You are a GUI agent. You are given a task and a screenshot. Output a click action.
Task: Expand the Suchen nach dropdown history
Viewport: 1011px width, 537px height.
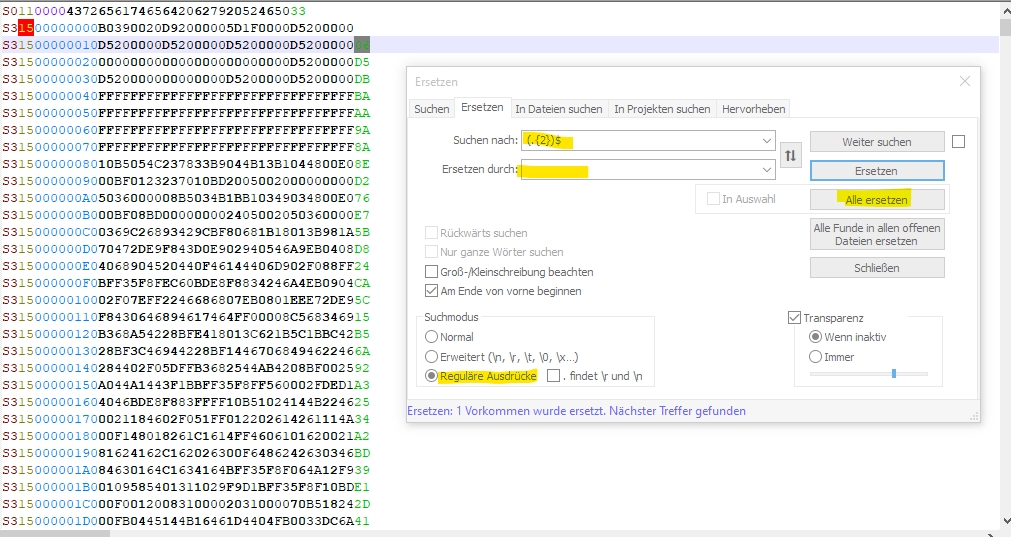pos(766,141)
